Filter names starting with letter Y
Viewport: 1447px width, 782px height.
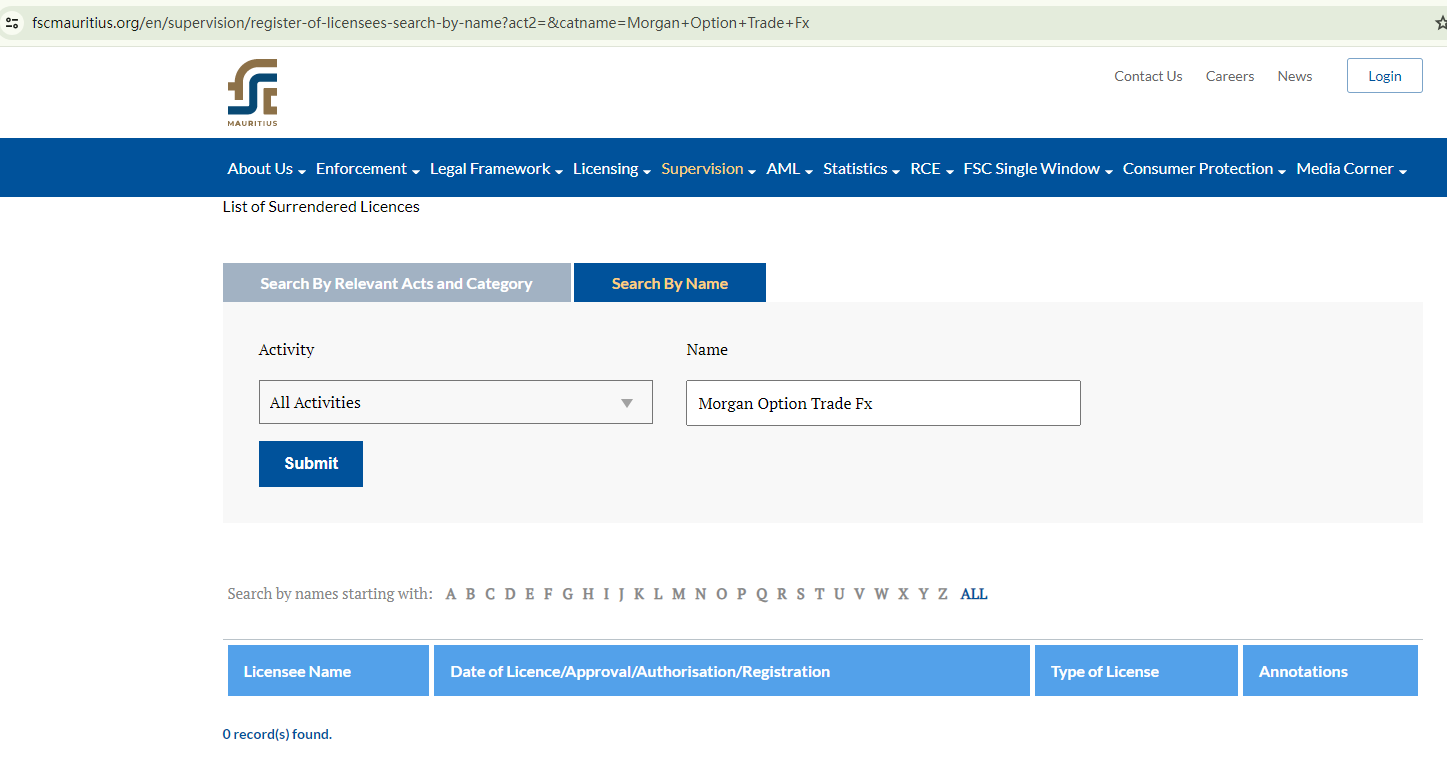click(924, 594)
